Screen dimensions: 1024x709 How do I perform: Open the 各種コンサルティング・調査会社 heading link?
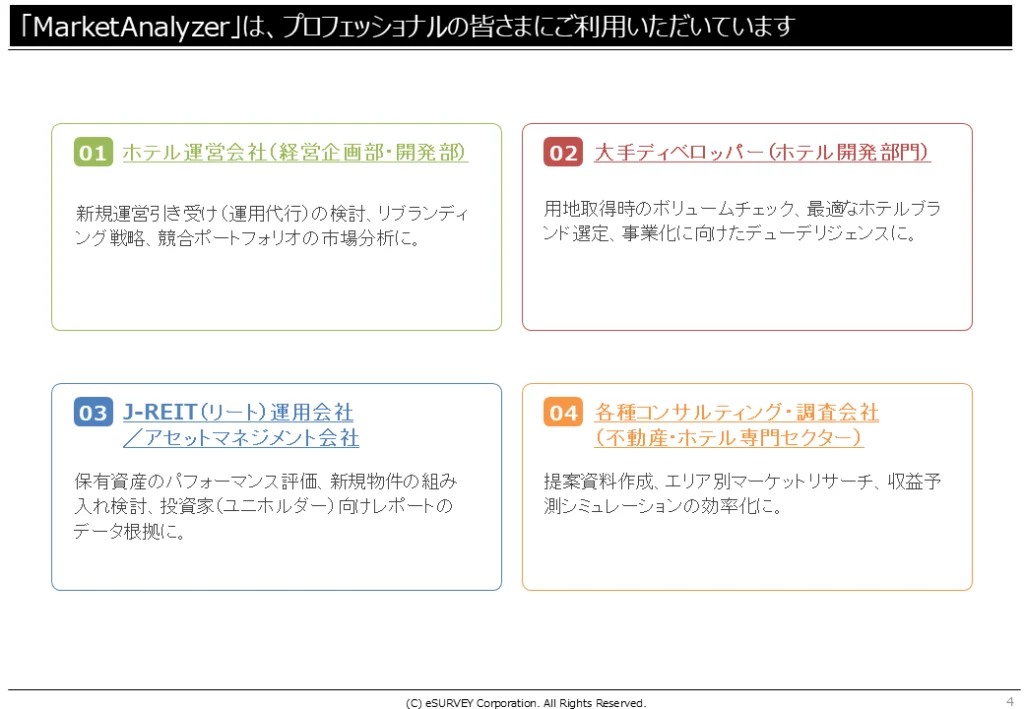pyautogui.click(x=737, y=412)
